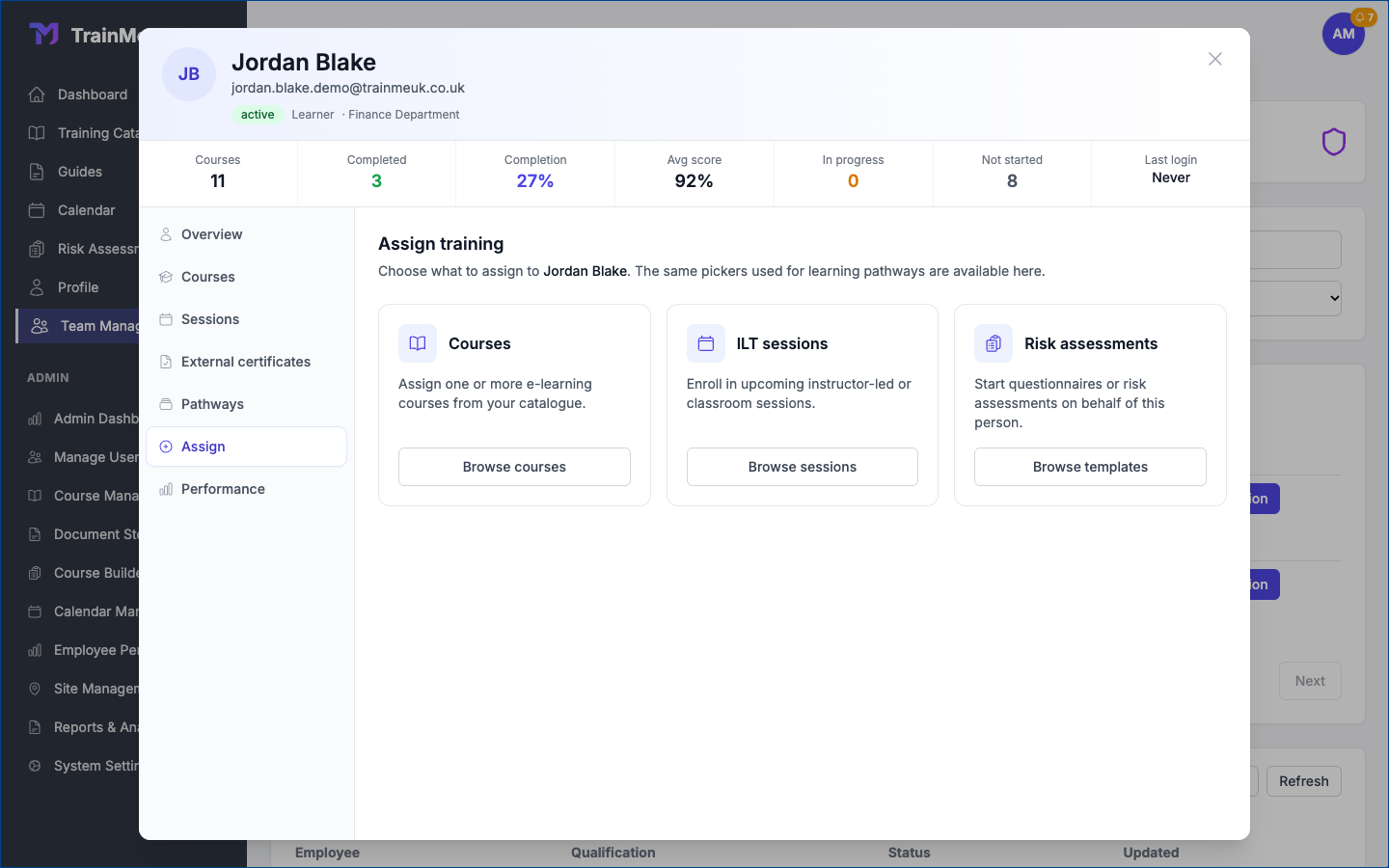
Task: Click the Completion 27% stat
Action: 535,173
